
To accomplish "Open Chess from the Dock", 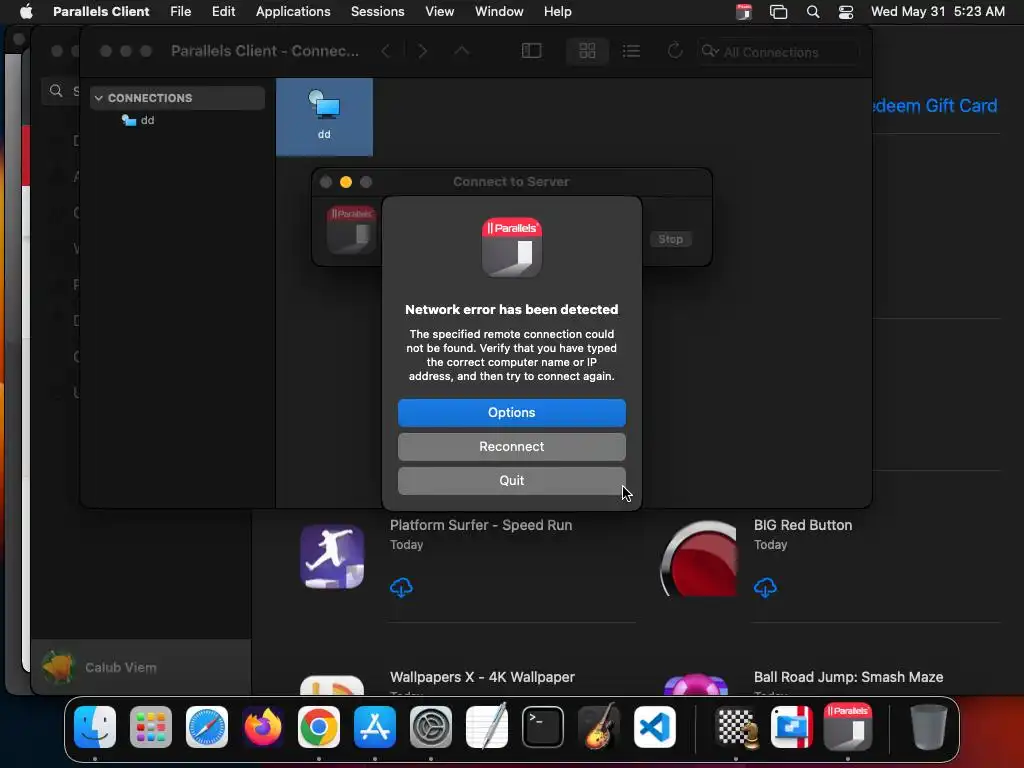I will tap(737, 727).
